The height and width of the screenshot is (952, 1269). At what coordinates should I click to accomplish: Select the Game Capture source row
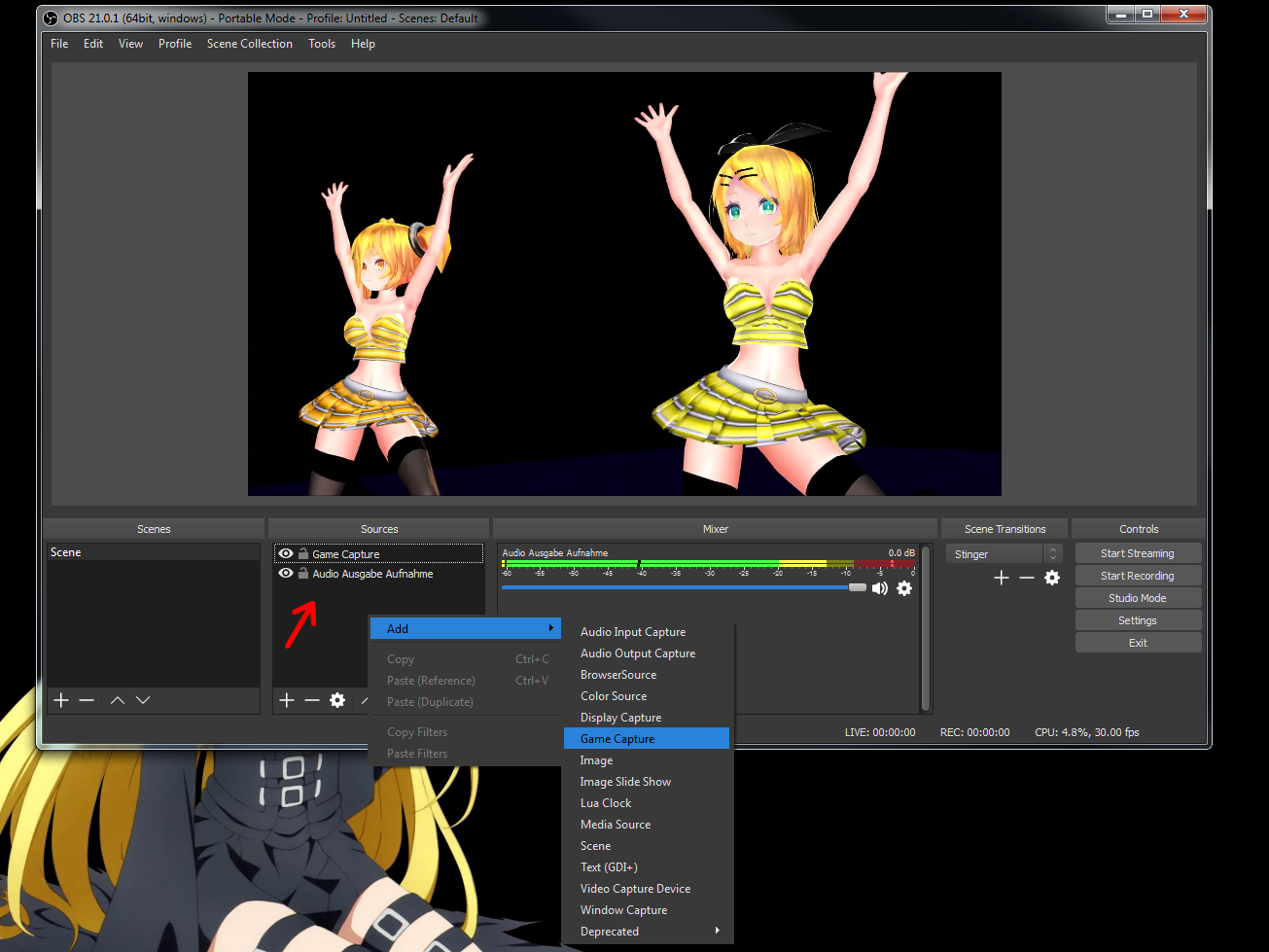378,553
